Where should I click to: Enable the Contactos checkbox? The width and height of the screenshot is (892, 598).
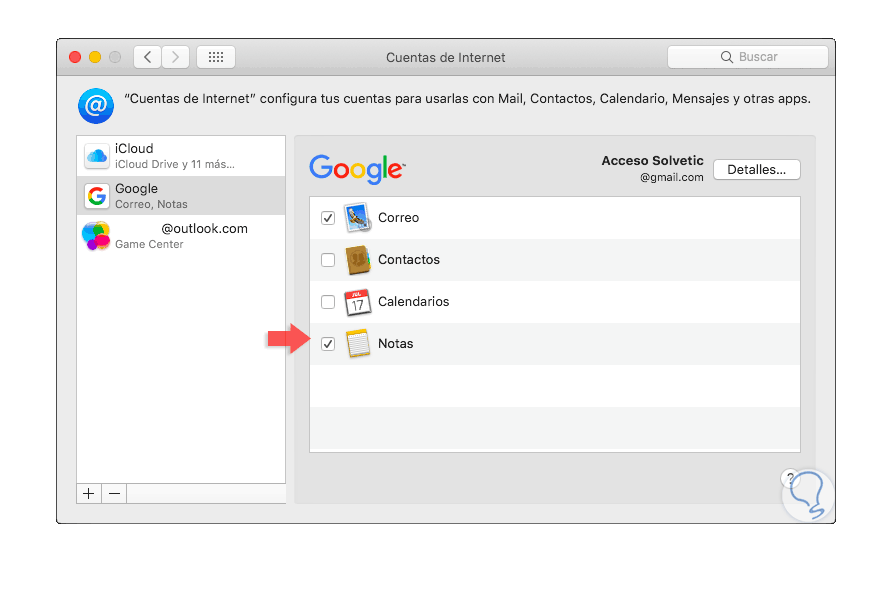pyautogui.click(x=328, y=260)
